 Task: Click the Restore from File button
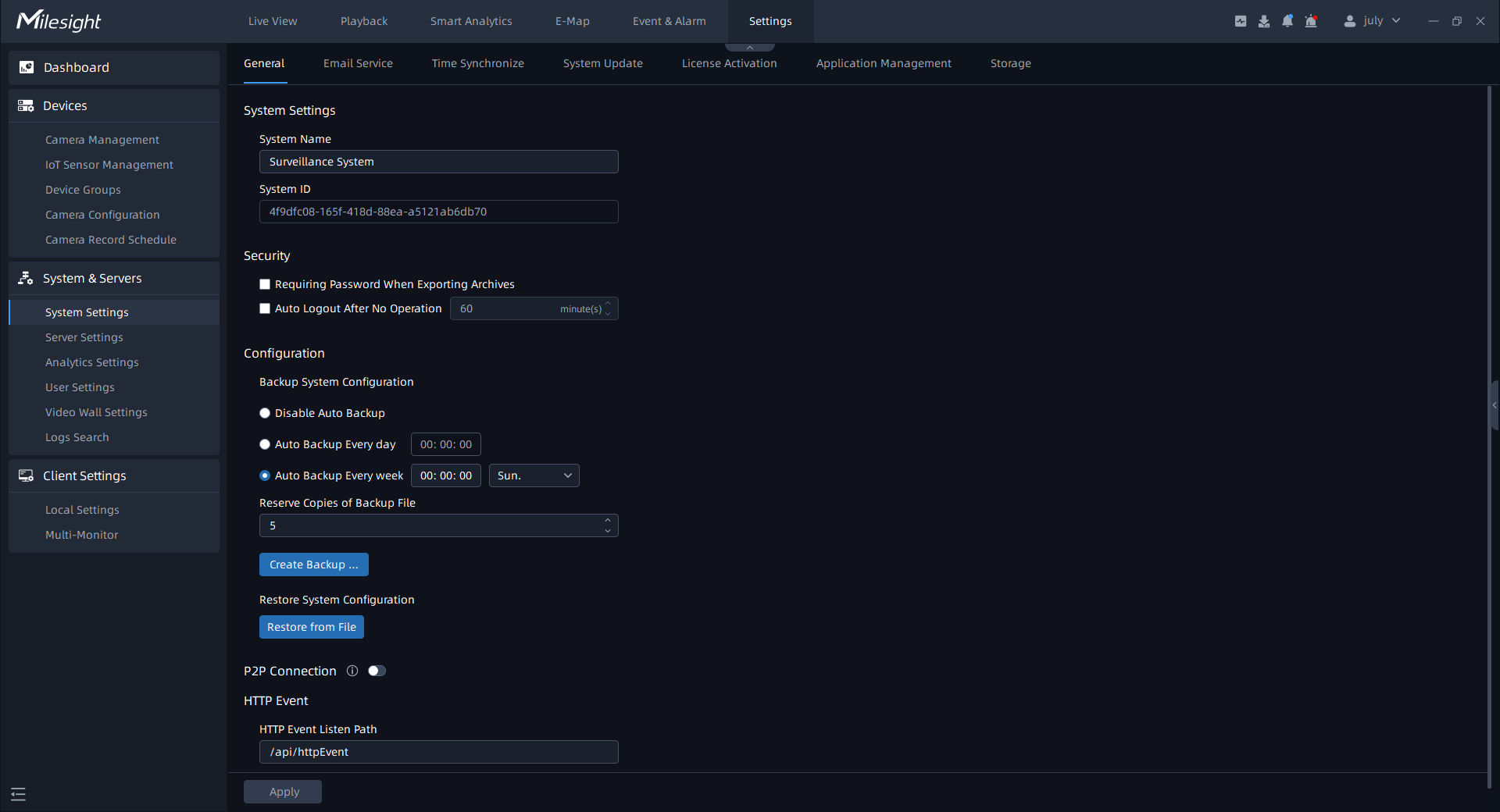pyautogui.click(x=311, y=627)
